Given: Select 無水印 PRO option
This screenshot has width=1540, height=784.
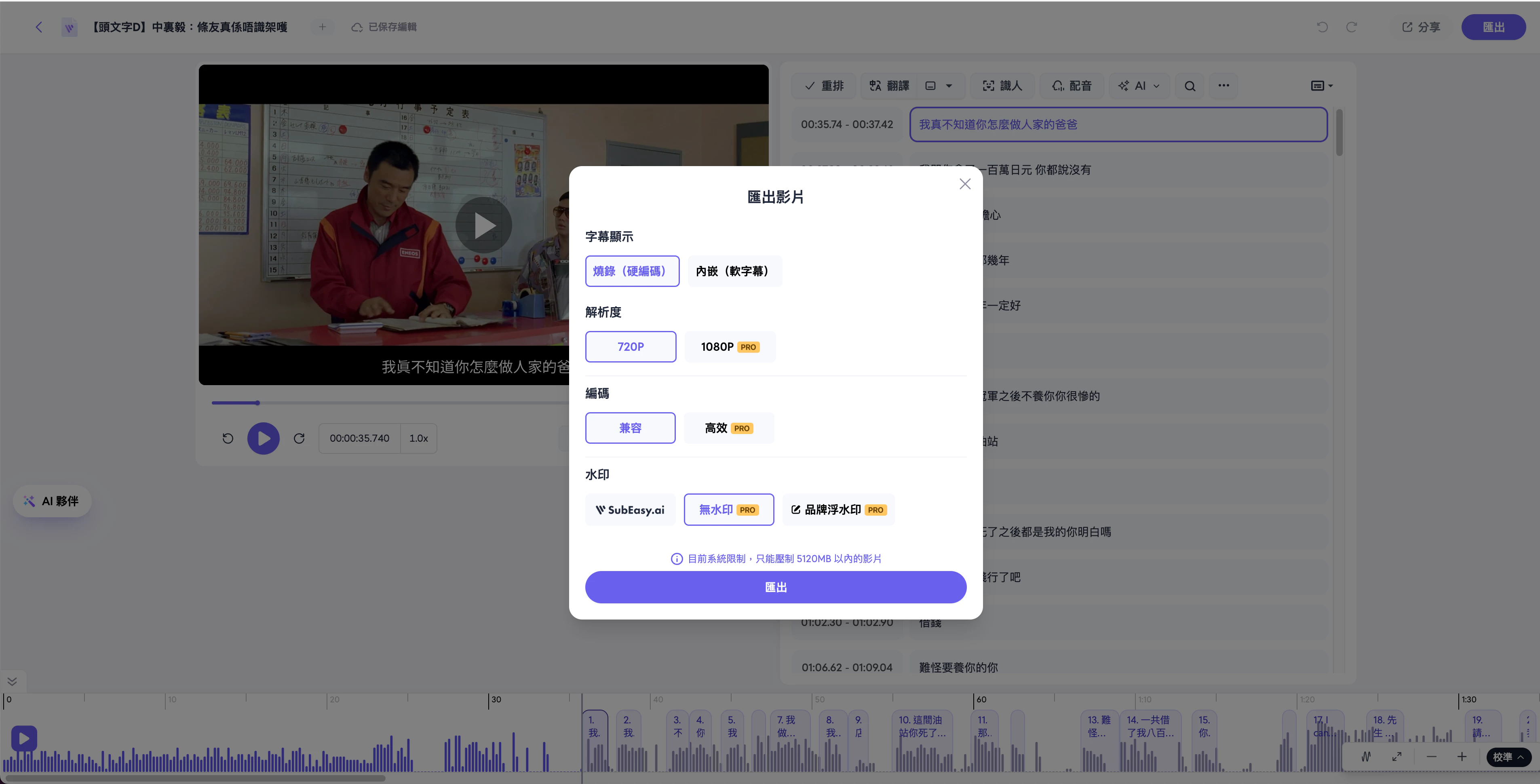Looking at the screenshot, I should coord(728,510).
